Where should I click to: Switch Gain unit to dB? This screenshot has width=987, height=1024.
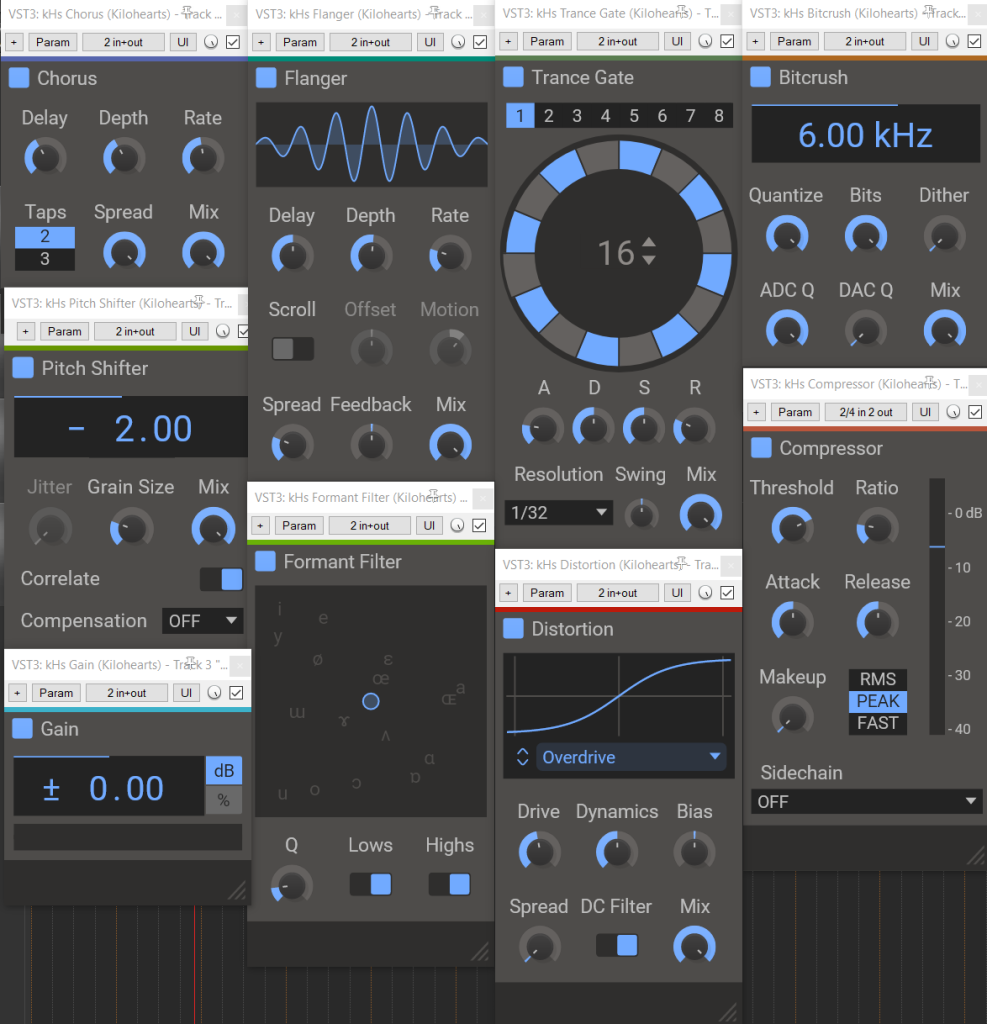224,771
